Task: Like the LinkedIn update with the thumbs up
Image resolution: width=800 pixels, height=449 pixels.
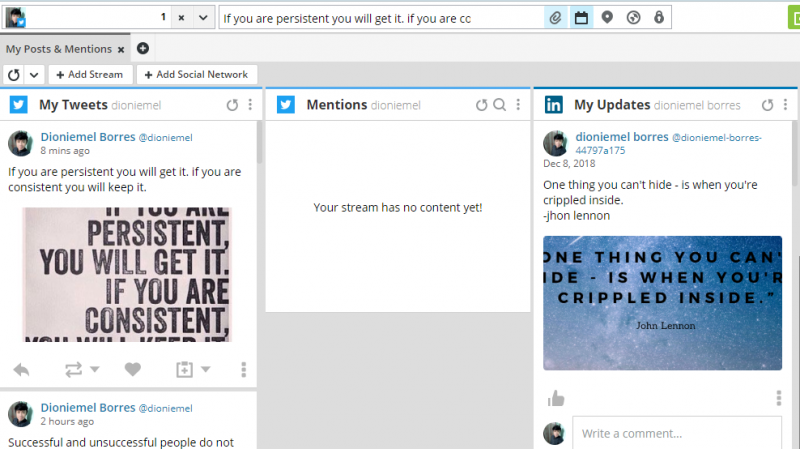Action: pyautogui.click(x=556, y=398)
